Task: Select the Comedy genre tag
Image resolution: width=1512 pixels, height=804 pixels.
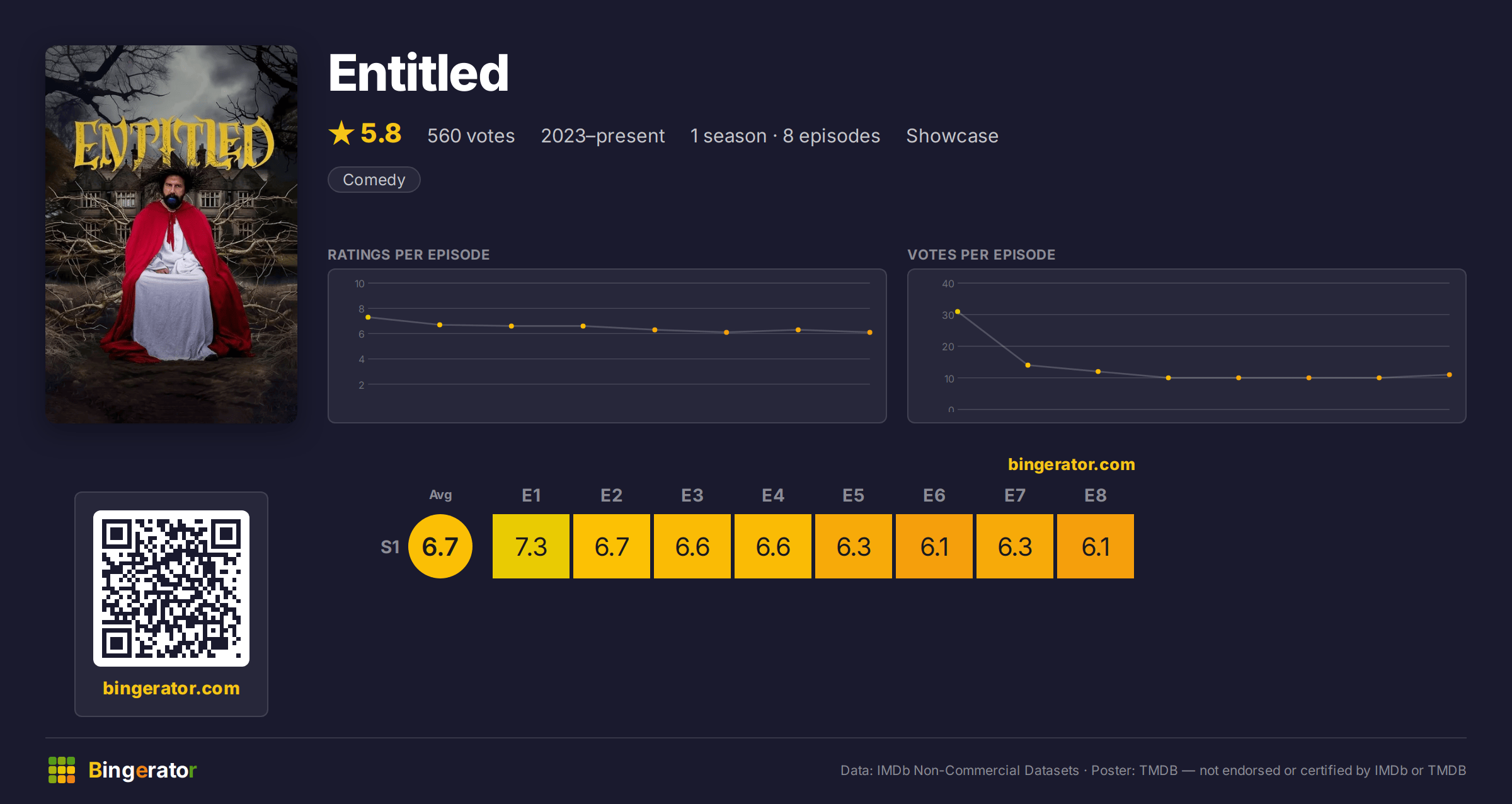Action: point(374,180)
